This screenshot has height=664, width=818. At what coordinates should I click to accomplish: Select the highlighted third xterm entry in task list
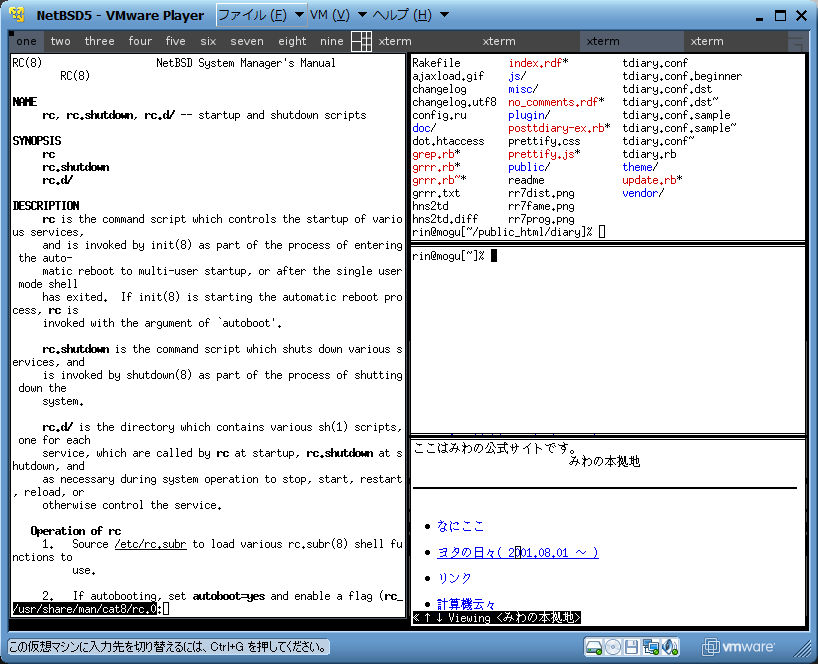click(x=632, y=41)
